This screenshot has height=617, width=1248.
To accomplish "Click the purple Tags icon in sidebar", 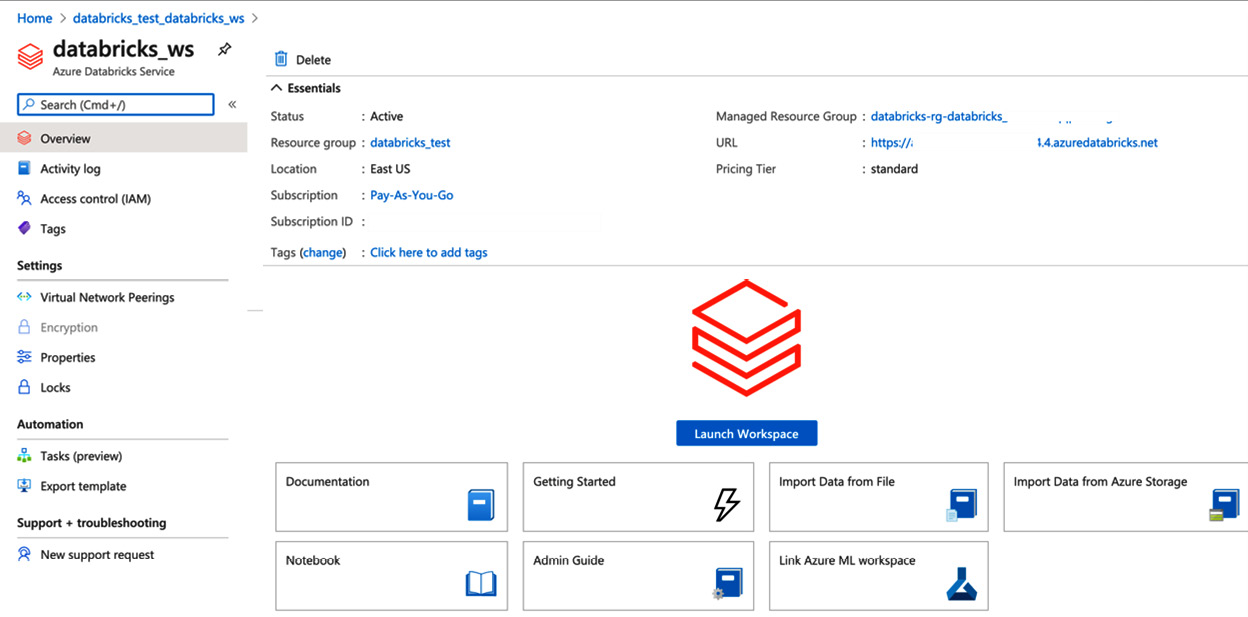I will coord(24,228).
